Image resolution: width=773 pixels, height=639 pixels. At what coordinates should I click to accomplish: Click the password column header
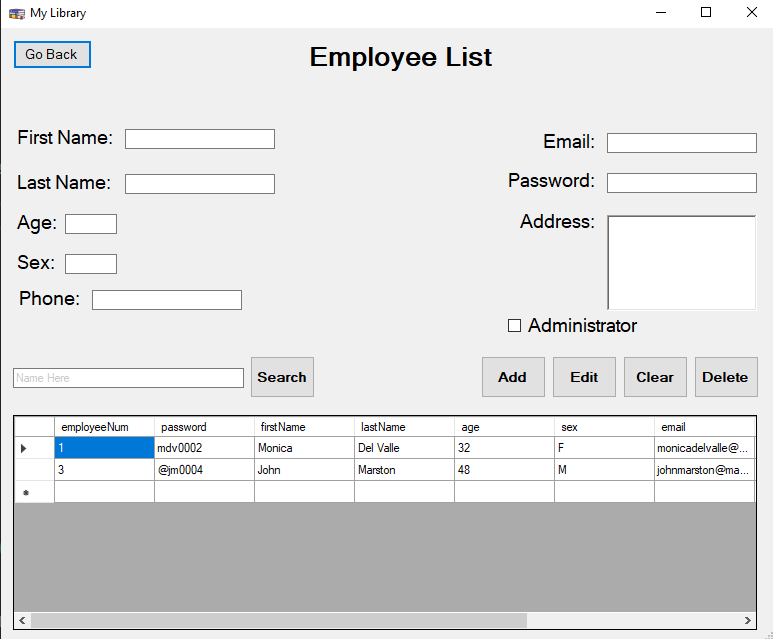tap(204, 427)
